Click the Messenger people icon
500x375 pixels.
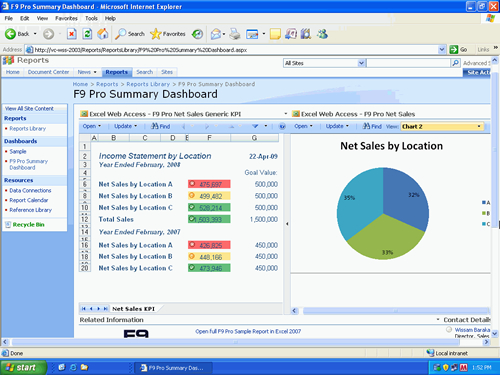[x=322, y=34]
